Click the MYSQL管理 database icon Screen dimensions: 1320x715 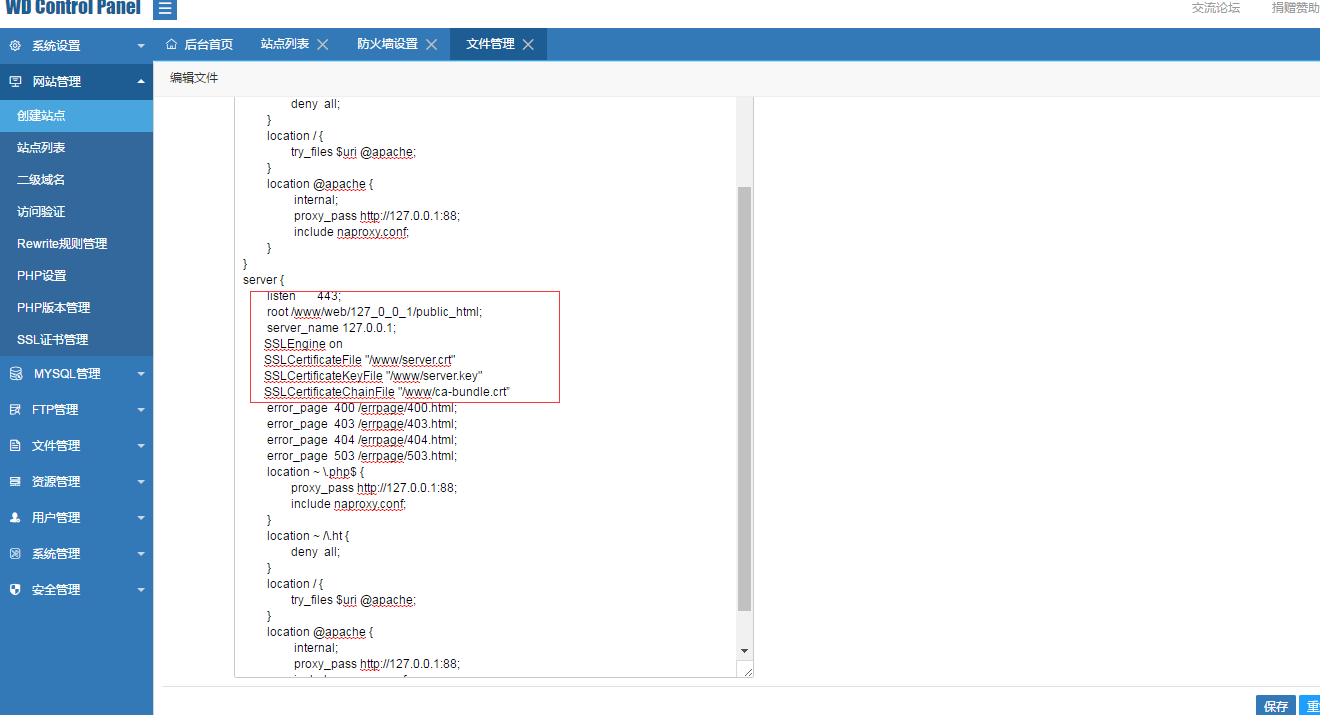15,374
